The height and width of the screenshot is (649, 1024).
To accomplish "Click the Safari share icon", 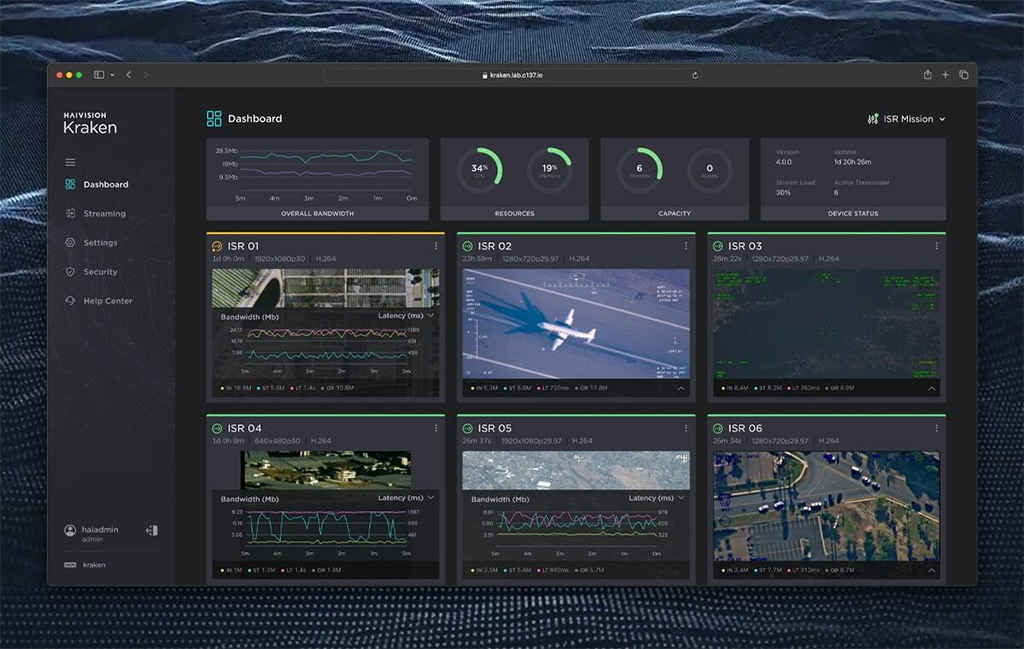I will (x=927, y=75).
